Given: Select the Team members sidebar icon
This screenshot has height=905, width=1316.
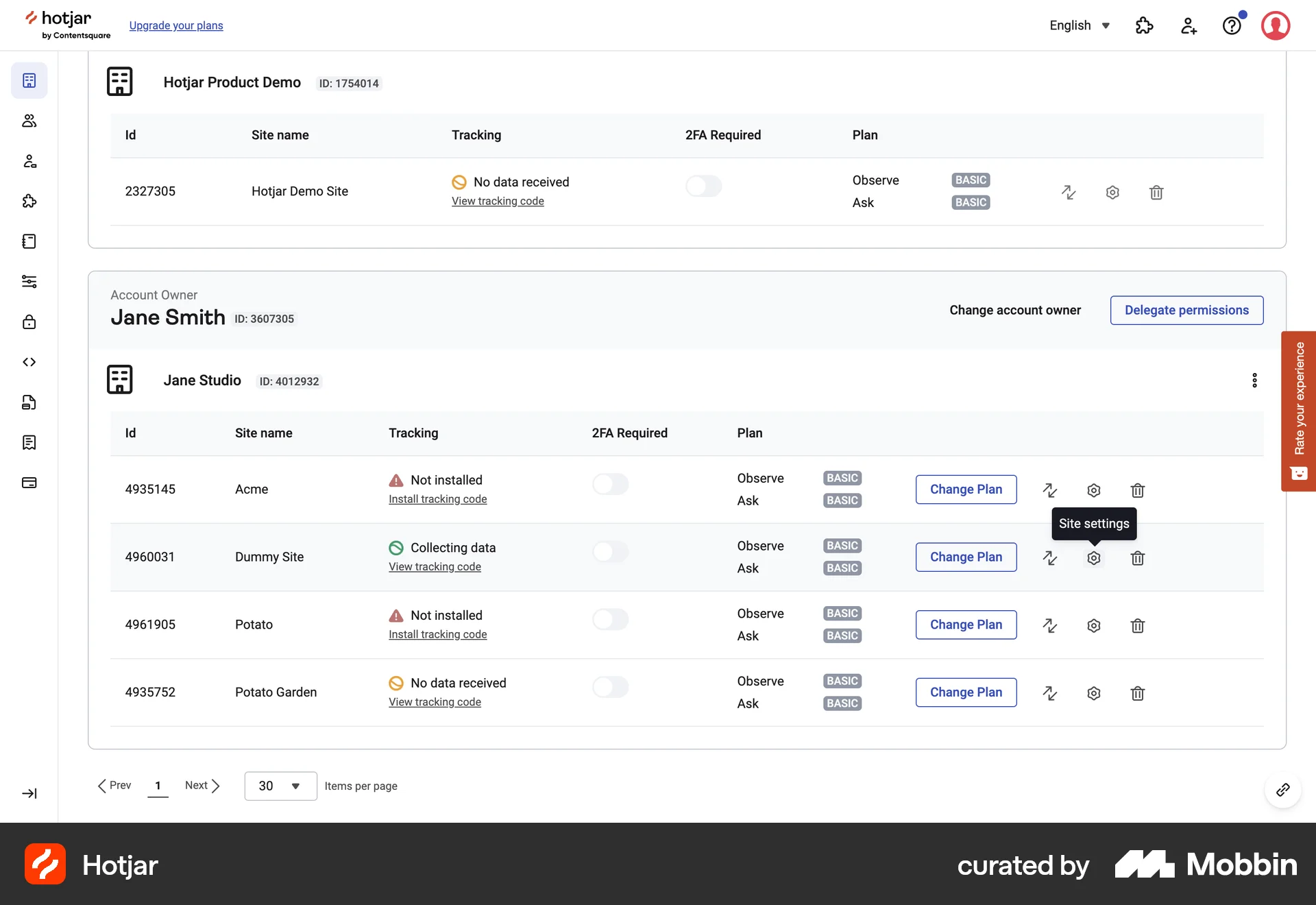Looking at the screenshot, I should click(29, 121).
